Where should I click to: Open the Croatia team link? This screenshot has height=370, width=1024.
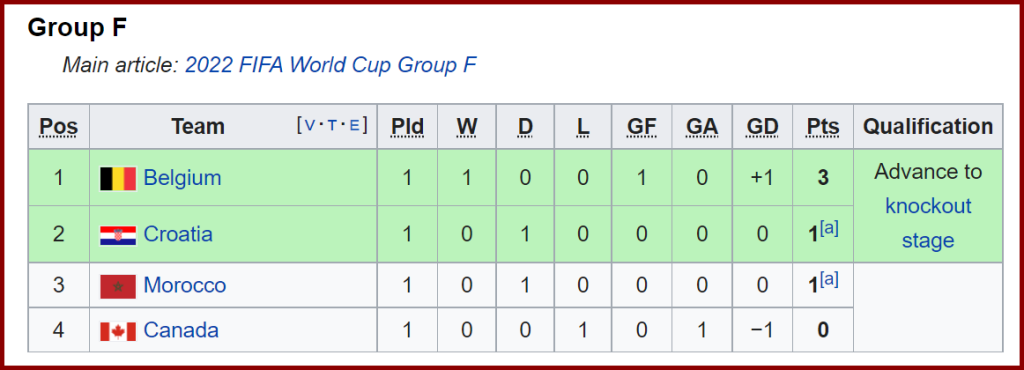[x=178, y=234]
